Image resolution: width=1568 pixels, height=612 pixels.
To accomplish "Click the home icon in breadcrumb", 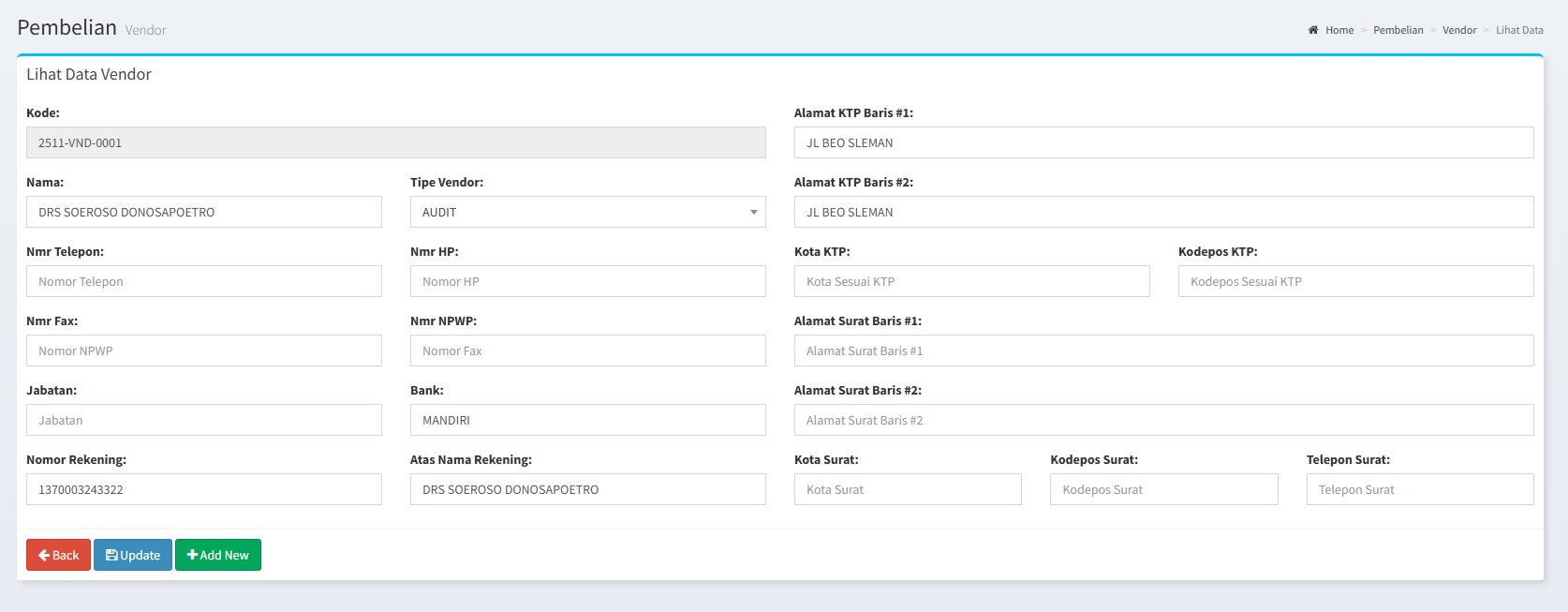I will pos(1313,30).
